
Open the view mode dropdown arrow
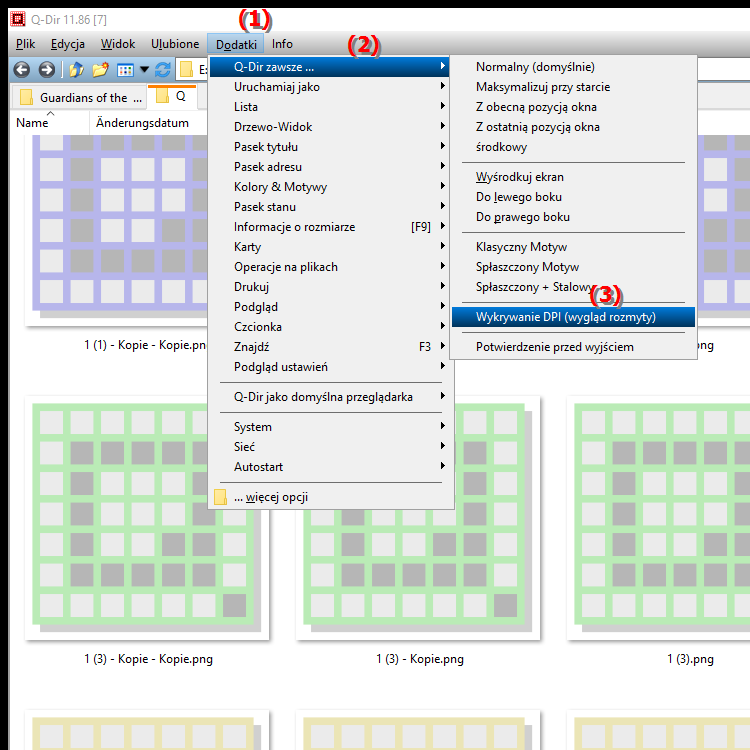pos(144,70)
